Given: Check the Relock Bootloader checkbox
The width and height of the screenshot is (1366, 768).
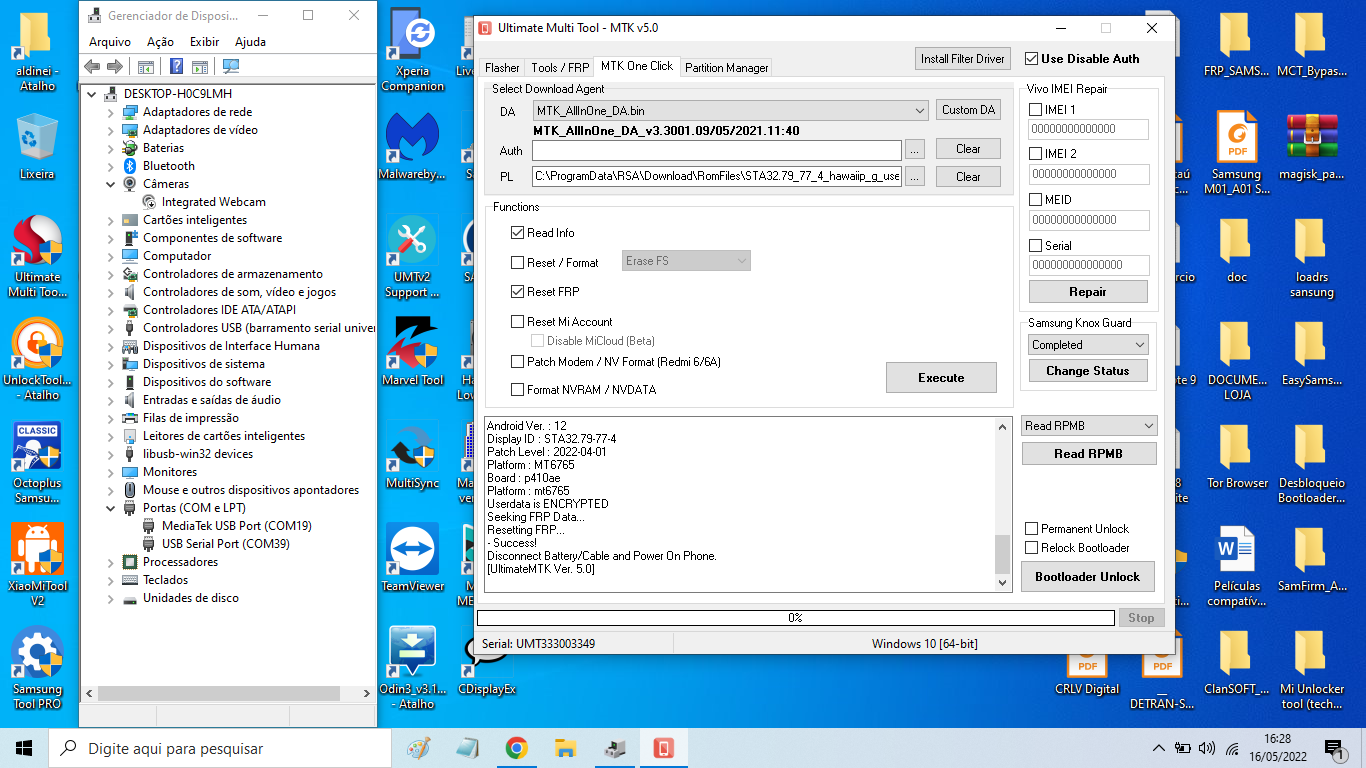Looking at the screenshot, I should click(x=1032, y=548).
